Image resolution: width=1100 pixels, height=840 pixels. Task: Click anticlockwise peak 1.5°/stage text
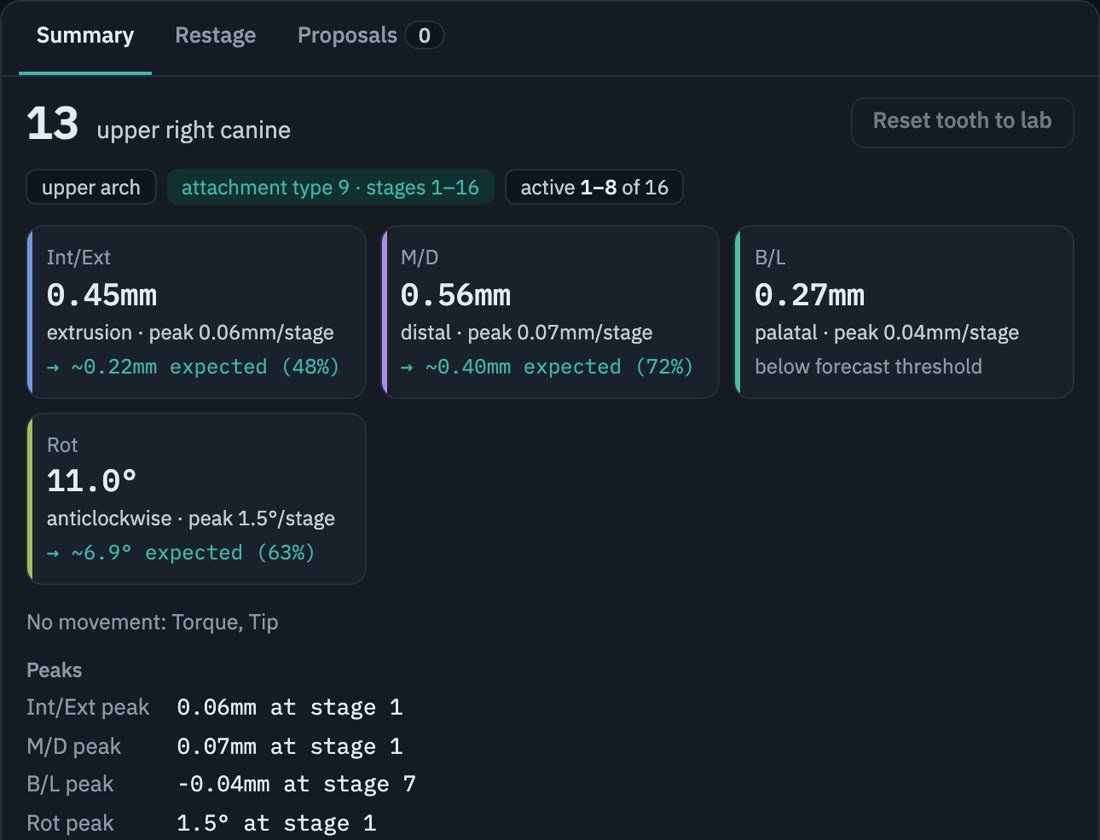pyautogui.click(x=191, y=519)
